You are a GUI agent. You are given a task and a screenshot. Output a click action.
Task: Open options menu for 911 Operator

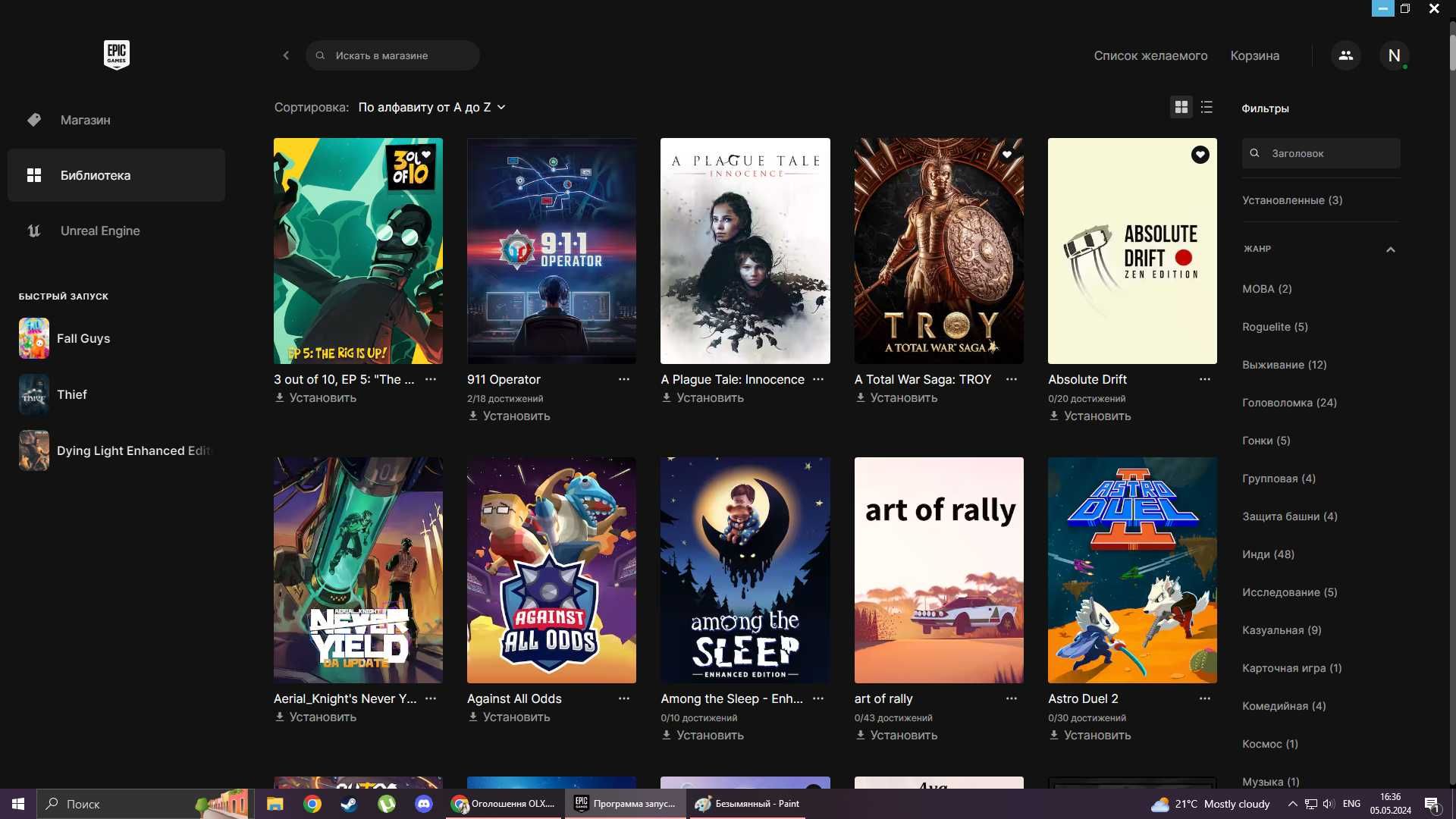tap(624, 379)
